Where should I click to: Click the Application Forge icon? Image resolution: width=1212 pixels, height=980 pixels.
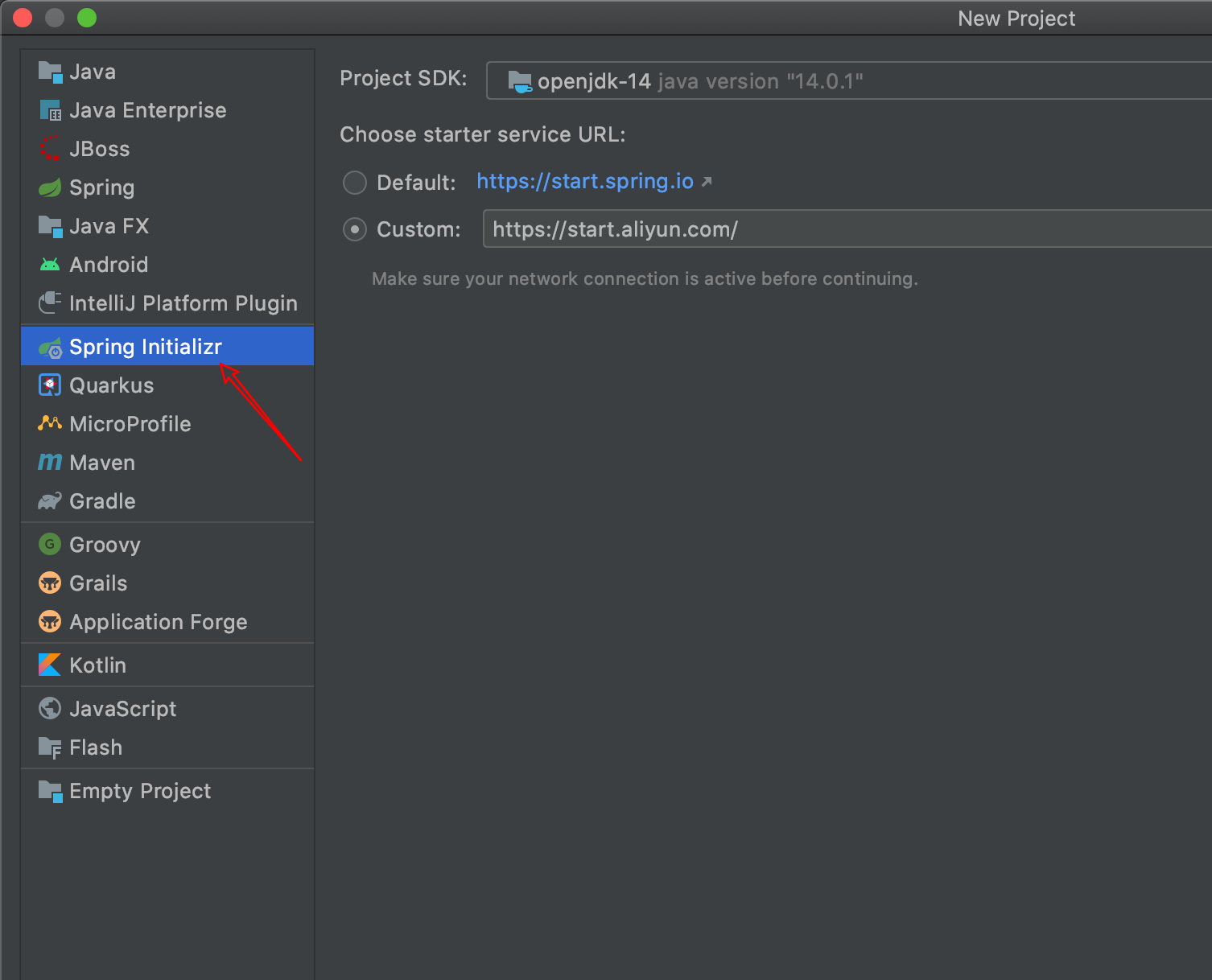50,622
